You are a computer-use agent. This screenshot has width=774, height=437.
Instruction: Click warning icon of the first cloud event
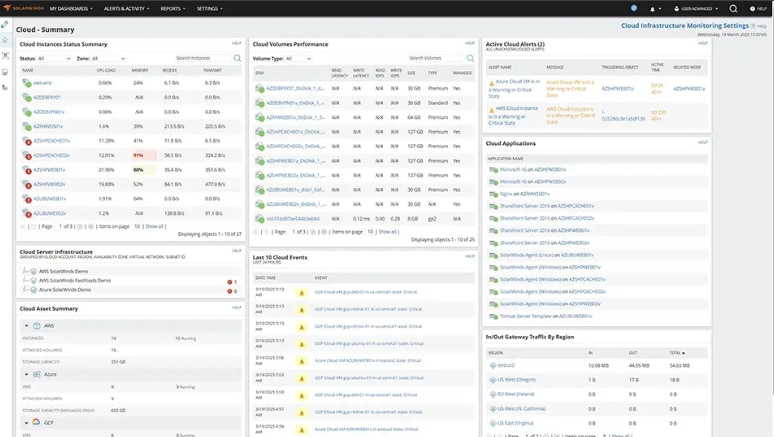pos(302,293)
